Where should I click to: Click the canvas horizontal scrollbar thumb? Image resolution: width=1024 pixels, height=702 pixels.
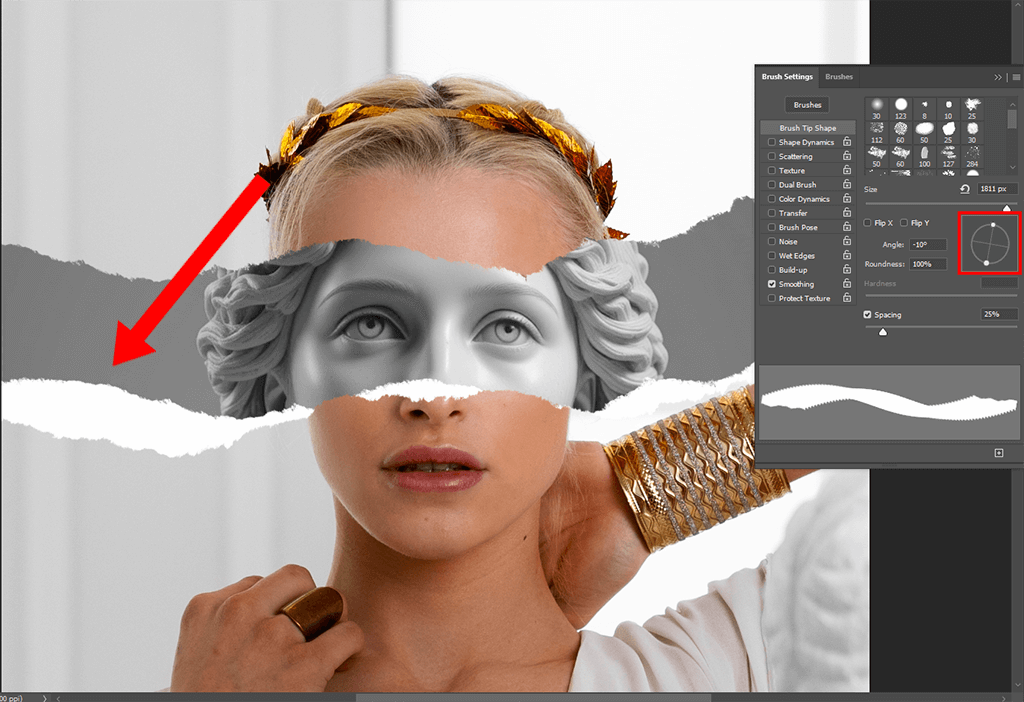(x=533, y=697)
